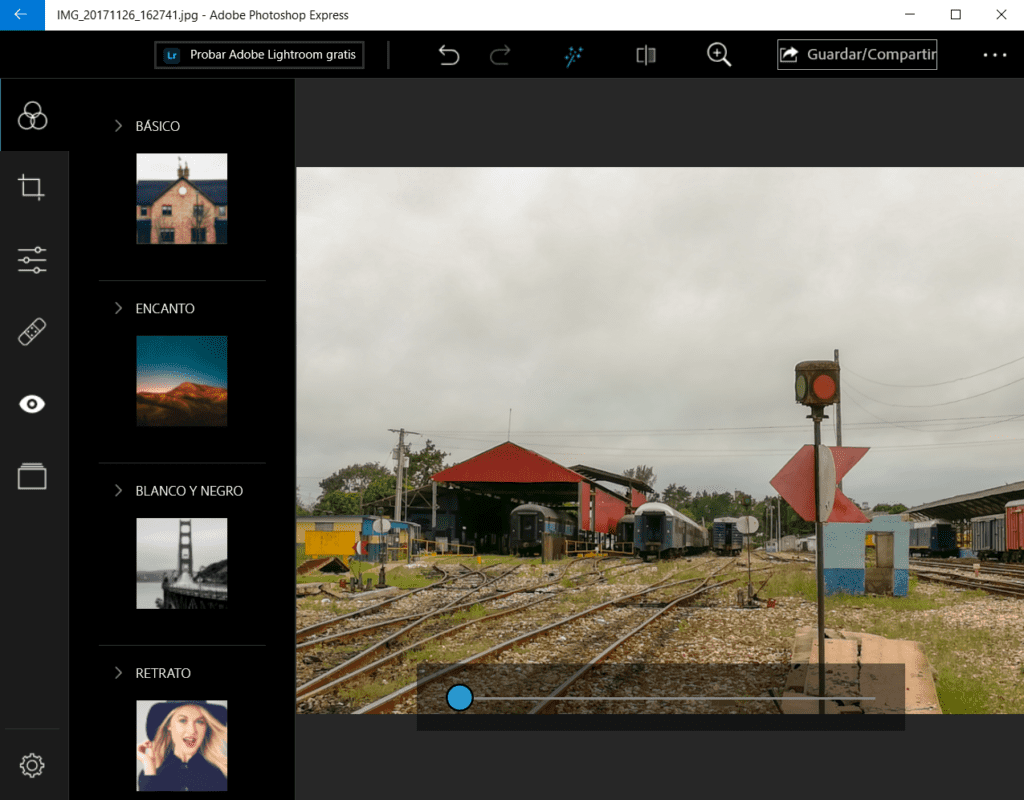
Task: Toggle before/after compare view
Action: [x=646, y=55]
